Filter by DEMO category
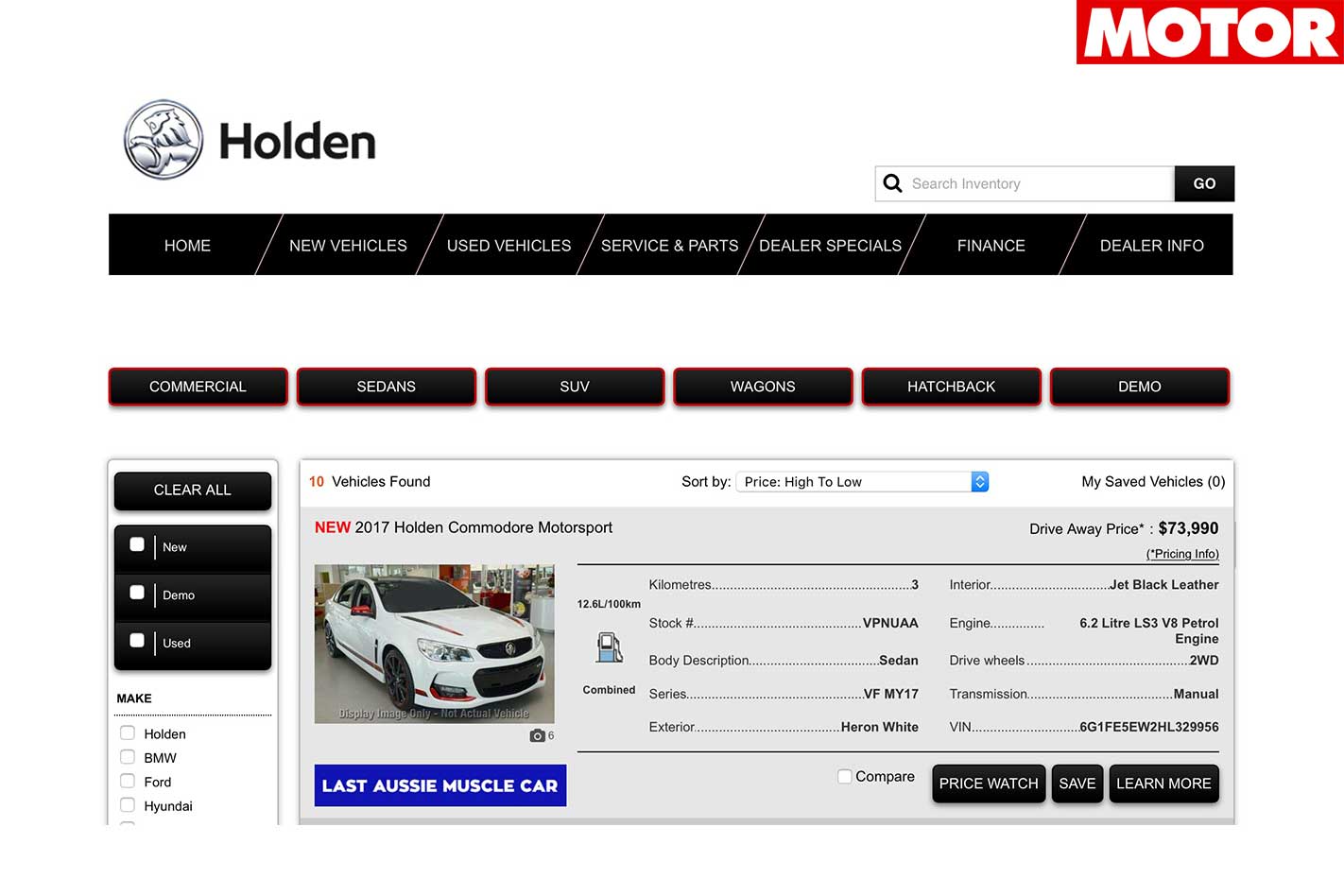This screenshot has width=1344, height=896. point(1140,387)
